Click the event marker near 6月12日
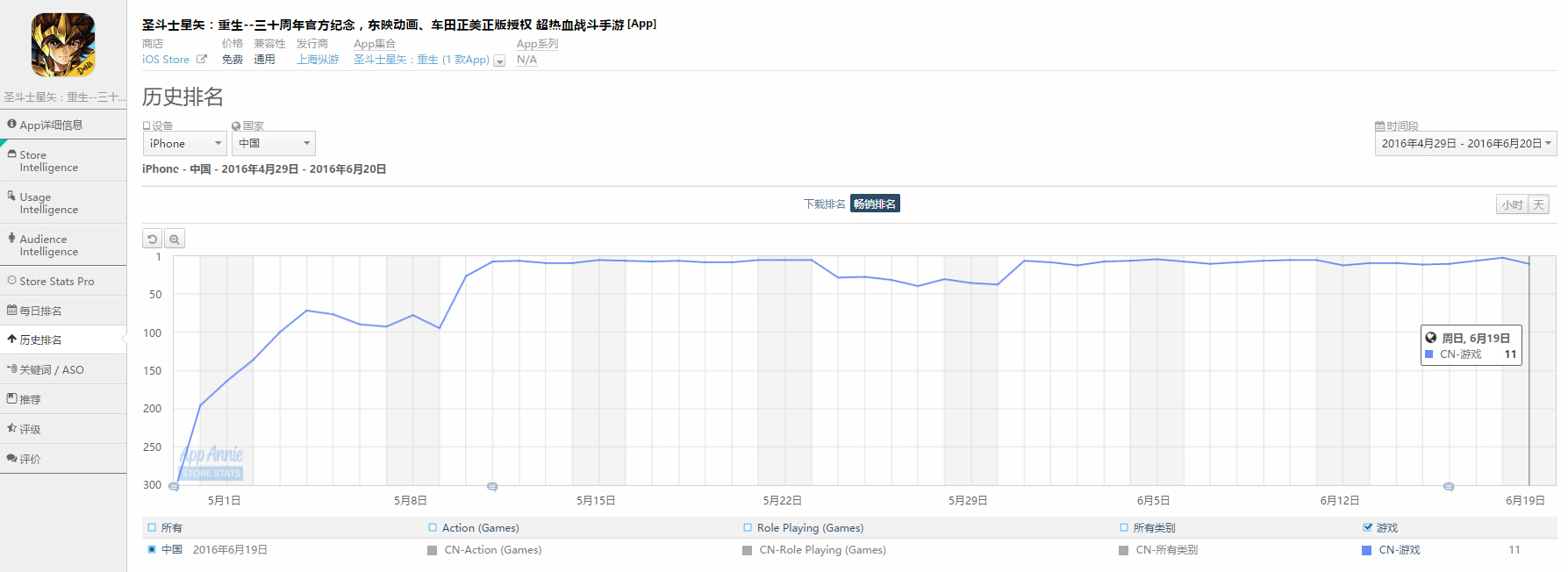 click(x=1449, y=486)
